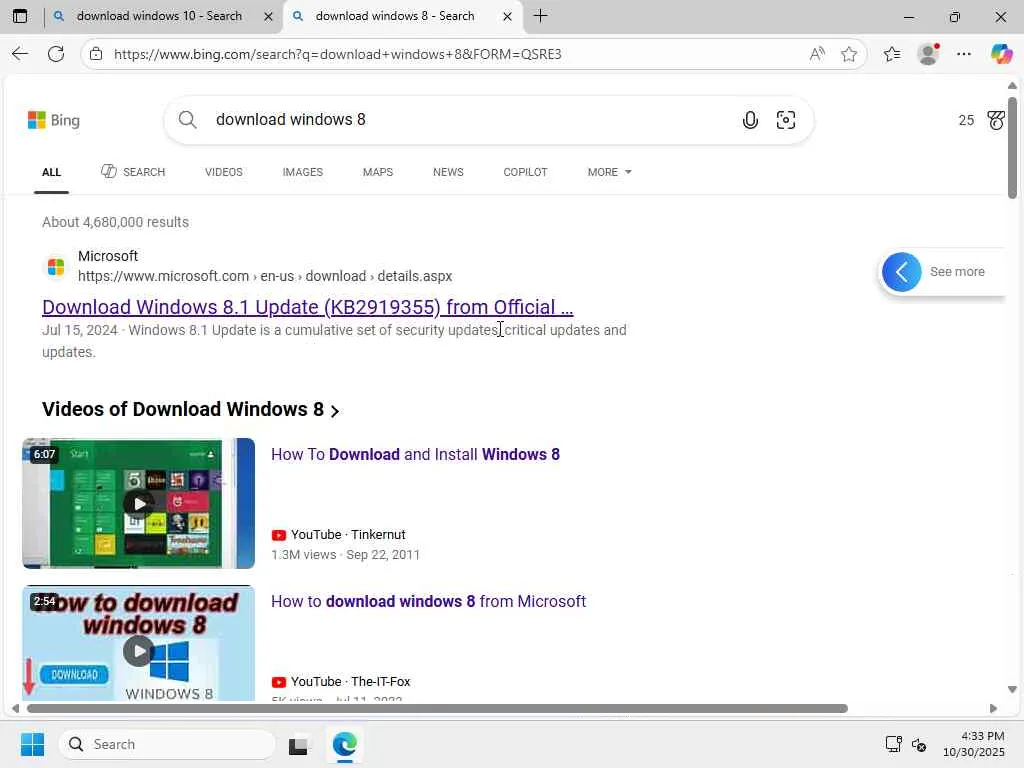The height and width of the screenshot is (768, 1024).
Task: Open visual search camera icon
Action: tap(786, 120)
